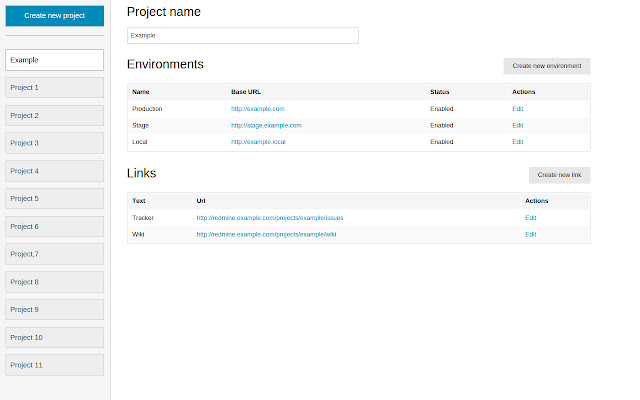The width and height of the screenshot is (640, 400).
Task: Open Project 5 from the list
Action: click(x=55, y=199)
